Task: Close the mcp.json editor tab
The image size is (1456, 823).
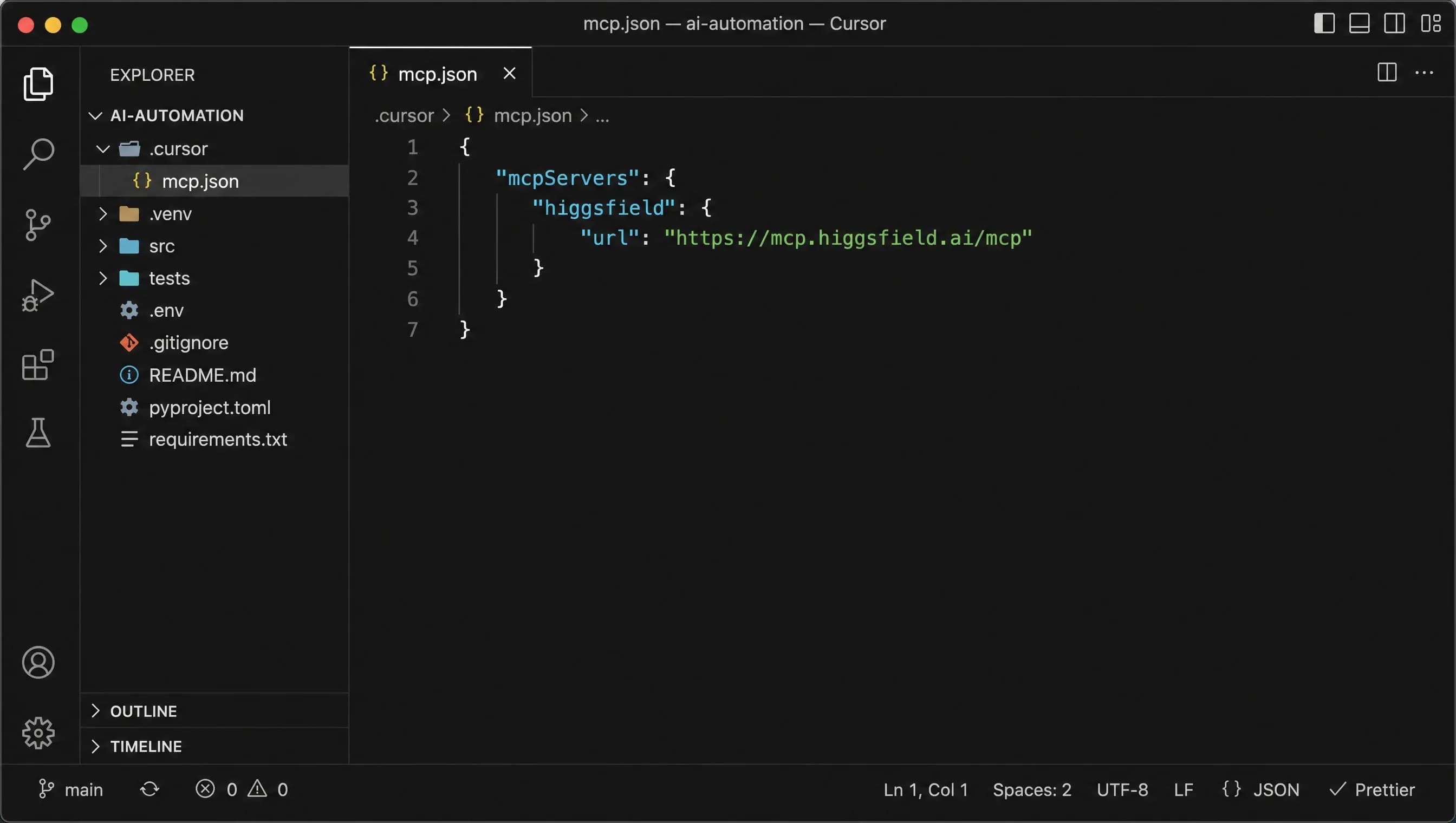Action: (510, 74)
